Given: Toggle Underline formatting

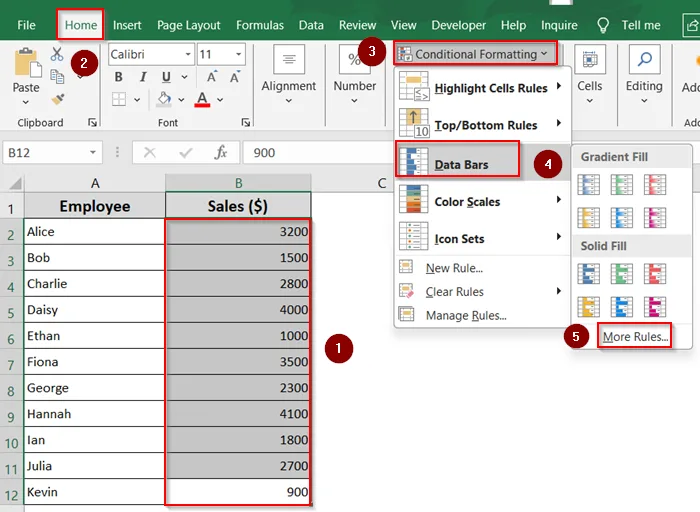Looking at the screenshot, I should (166, 77).
